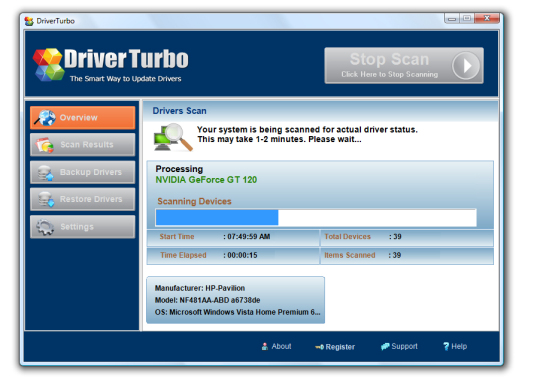Click the Time Elapsed value 00:00:15
The image size is (540, 389).
(242, 255)
